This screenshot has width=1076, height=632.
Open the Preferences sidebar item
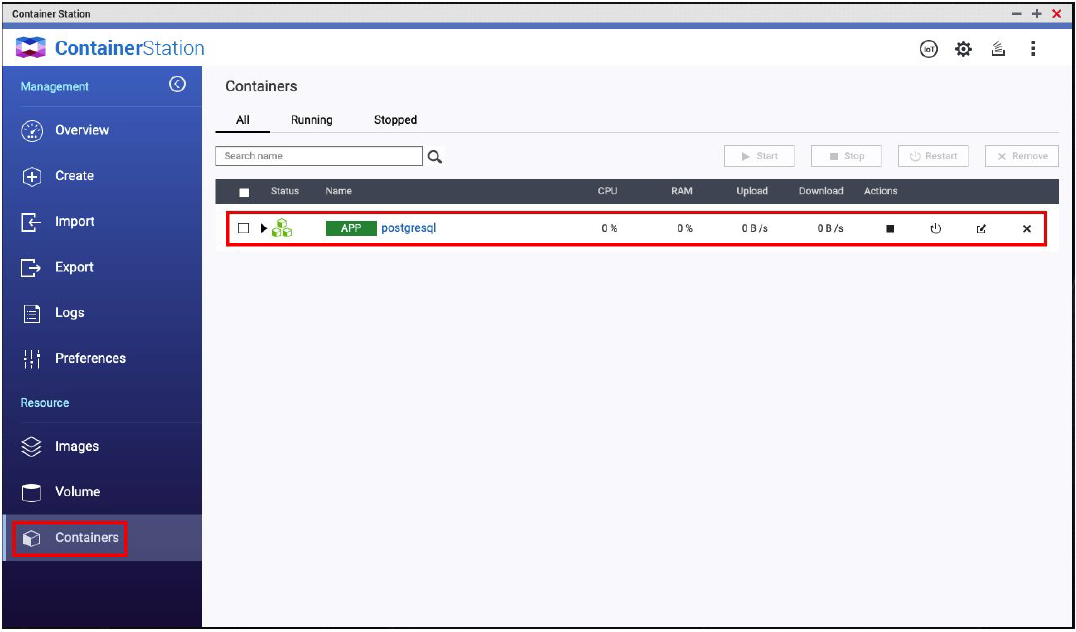pos(90,358)
